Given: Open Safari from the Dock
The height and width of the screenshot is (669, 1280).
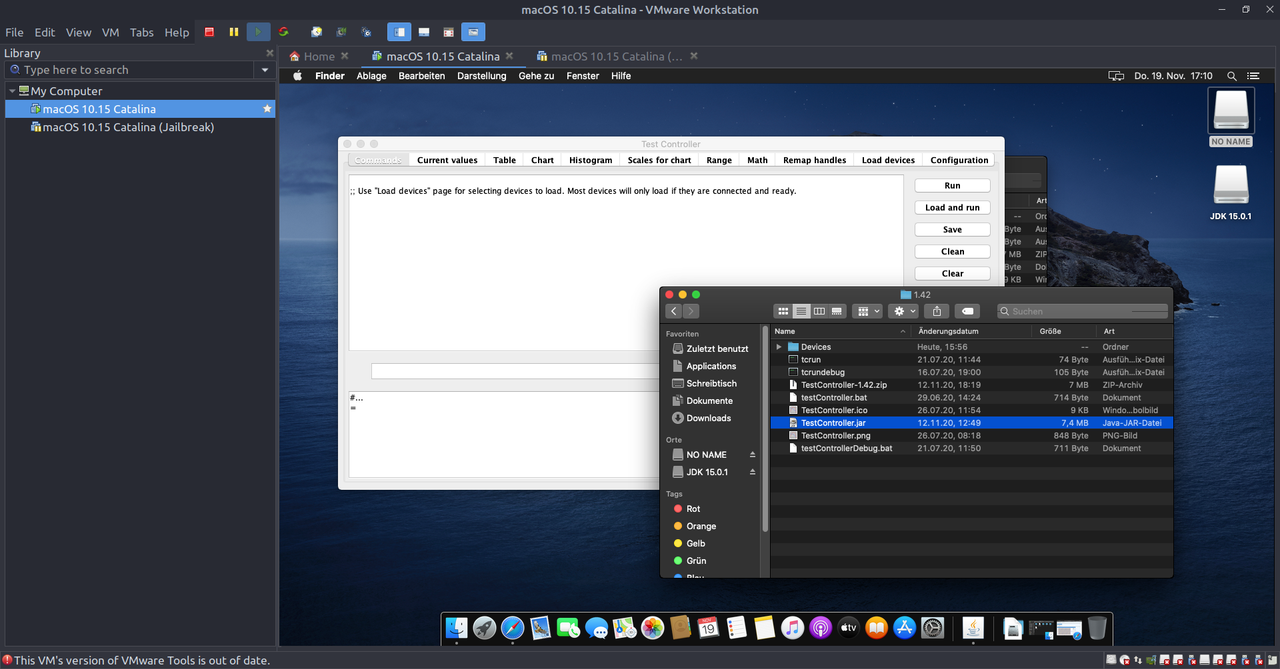Looking at the screenshot, I should tap(512, 628).
